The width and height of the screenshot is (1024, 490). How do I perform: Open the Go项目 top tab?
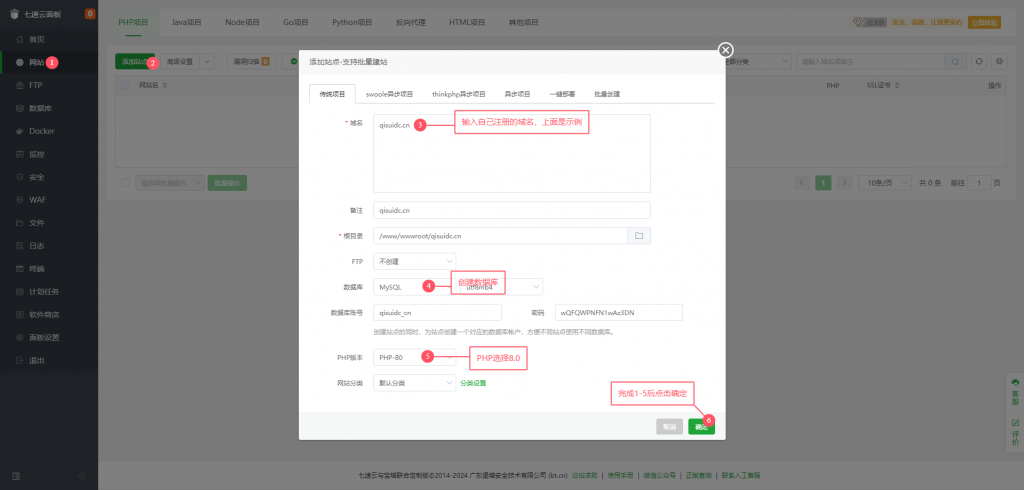[296, 22]
